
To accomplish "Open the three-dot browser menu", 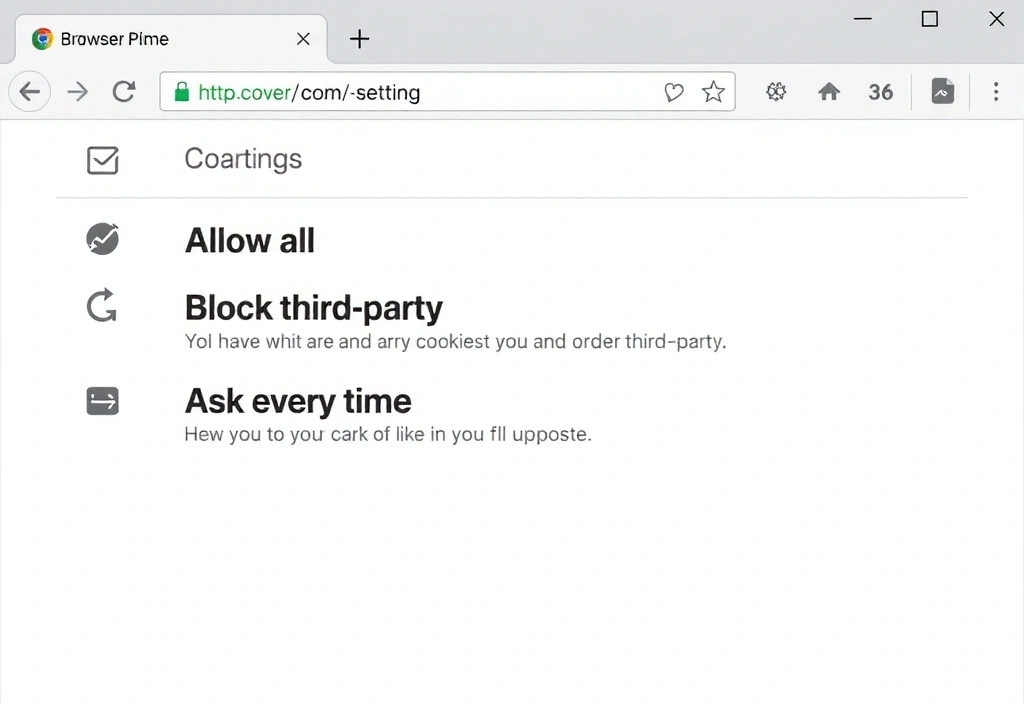I will tap(996, 91).
